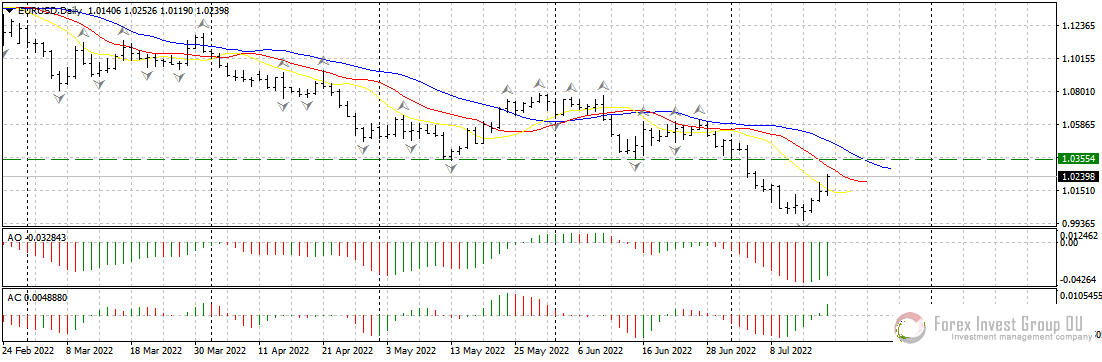The height and width of the screenshot is (362, 1102).
Task: Click the black 1.02398 current price label
Action: 1076,176
